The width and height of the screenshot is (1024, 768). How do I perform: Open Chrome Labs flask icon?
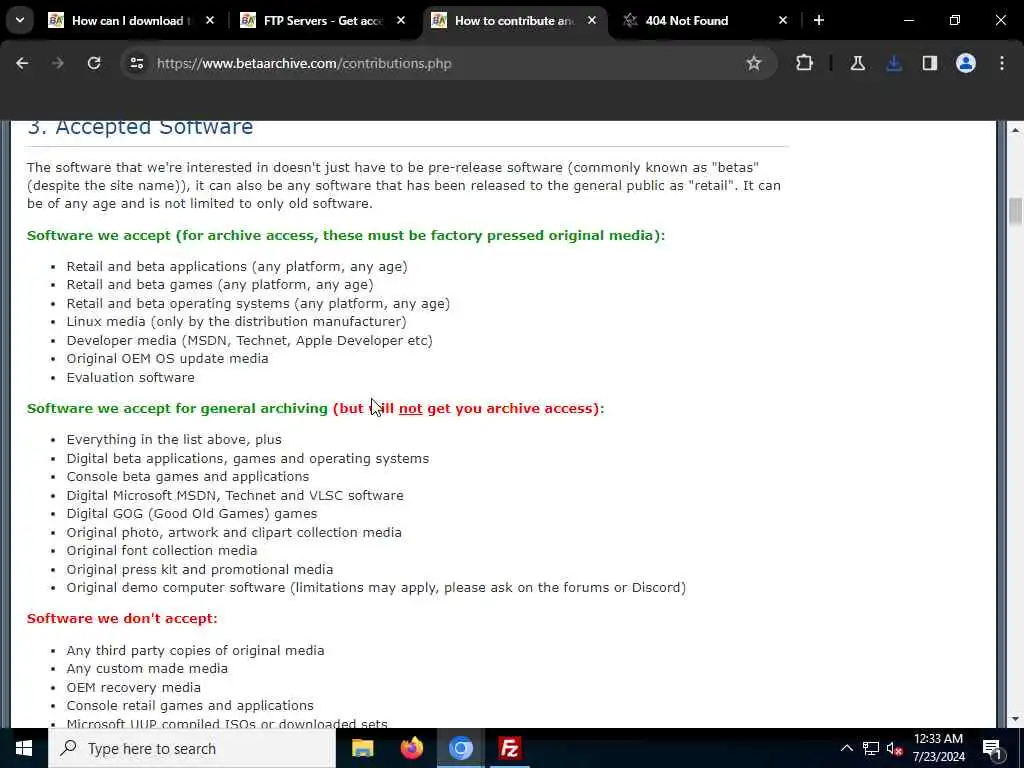coord(857,63)
